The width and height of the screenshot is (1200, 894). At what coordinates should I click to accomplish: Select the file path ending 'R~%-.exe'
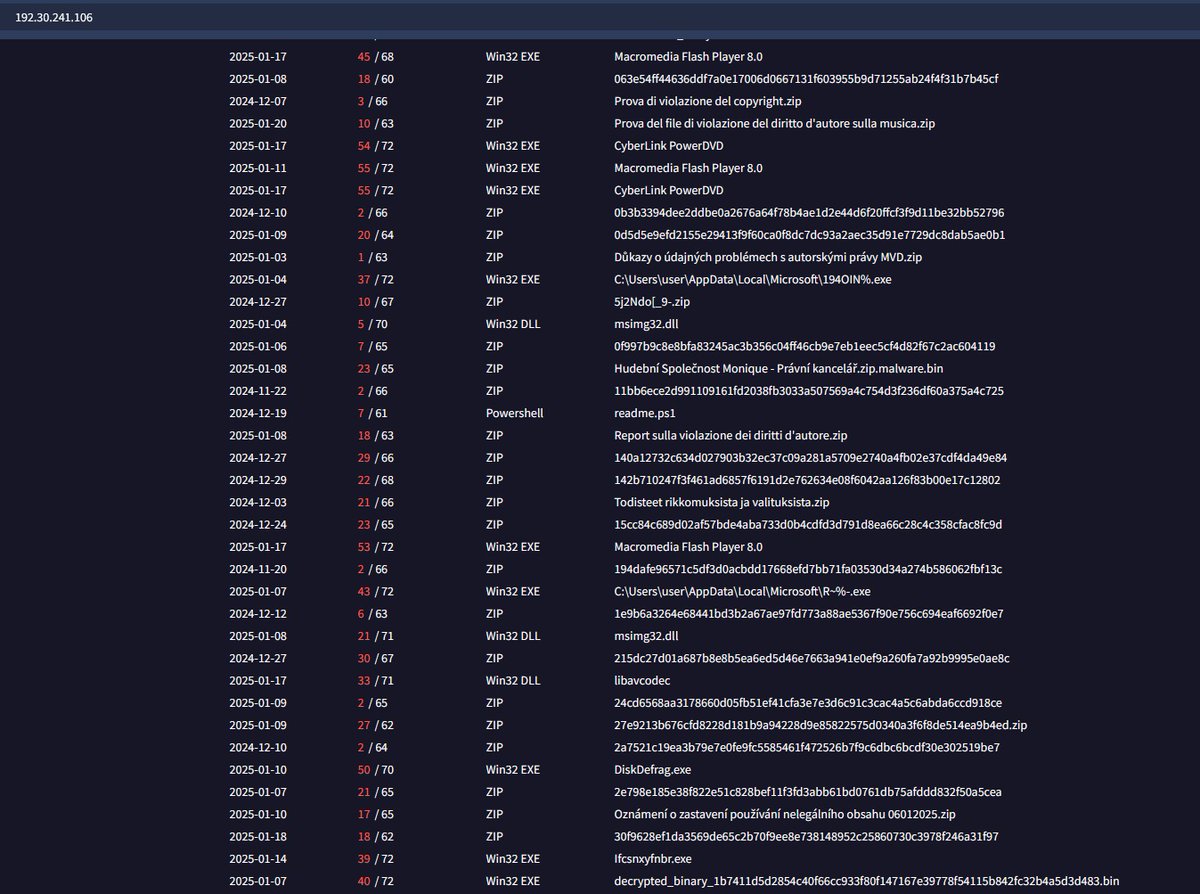coord(744,592)
